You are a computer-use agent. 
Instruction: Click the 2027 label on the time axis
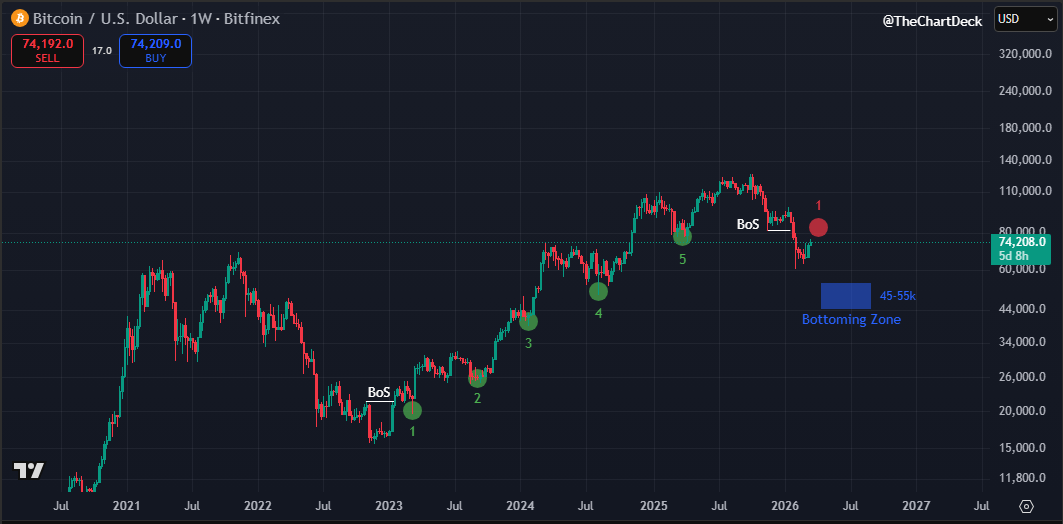coord(917,506)
